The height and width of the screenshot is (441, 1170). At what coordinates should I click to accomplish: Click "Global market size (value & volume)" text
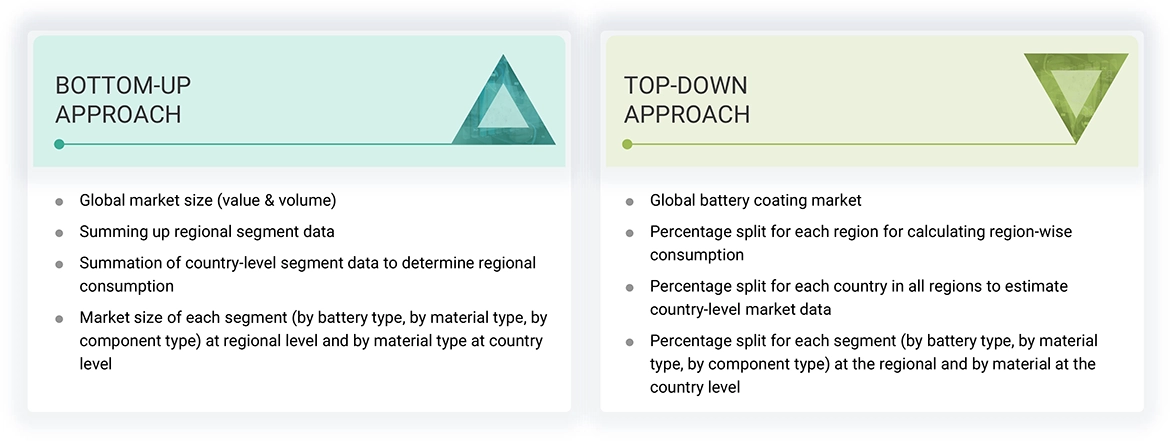(x=208, y=201)
